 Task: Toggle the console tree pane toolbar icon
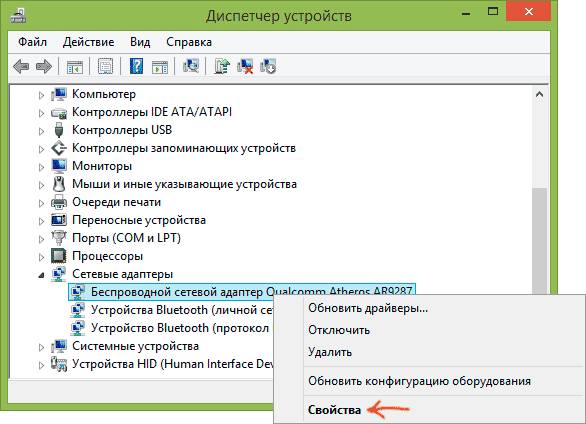(75, 67)
